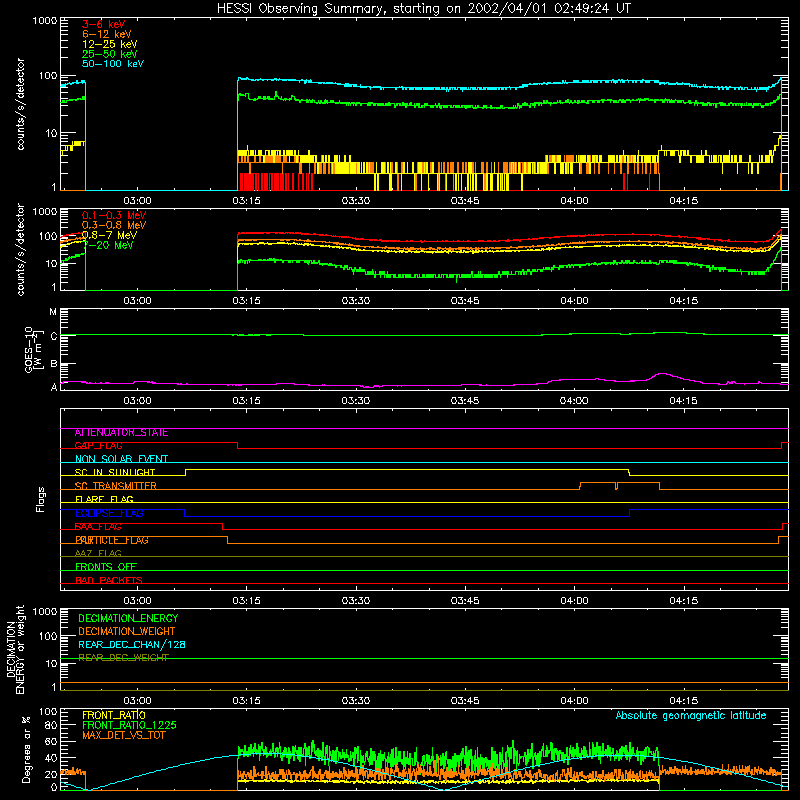
Task: Select the DECIMATION_ENERGY legend label
Action: click(x=128, y=618)
